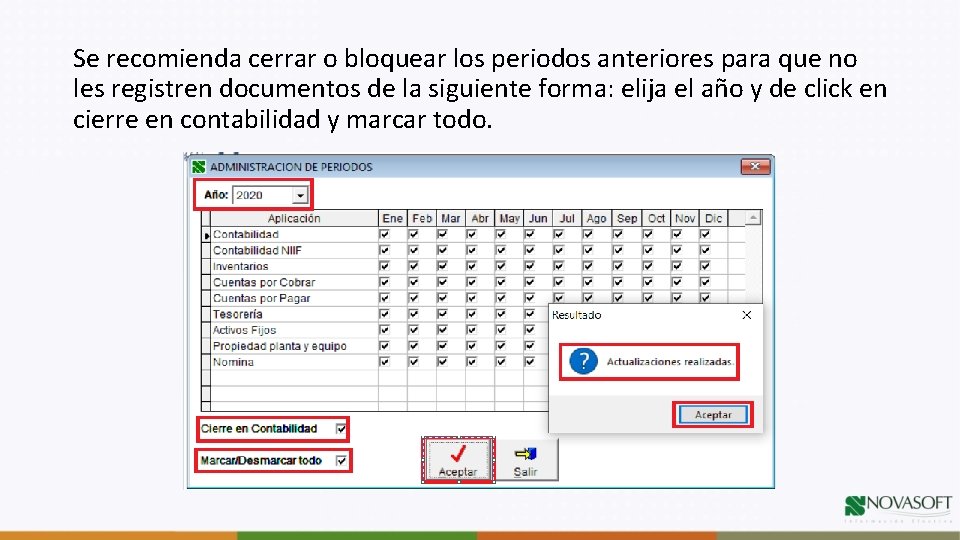The width and height of the screenshot is (960, 540).
Task: Select the Tesorería row name
Action: click(x=238, y=314)
